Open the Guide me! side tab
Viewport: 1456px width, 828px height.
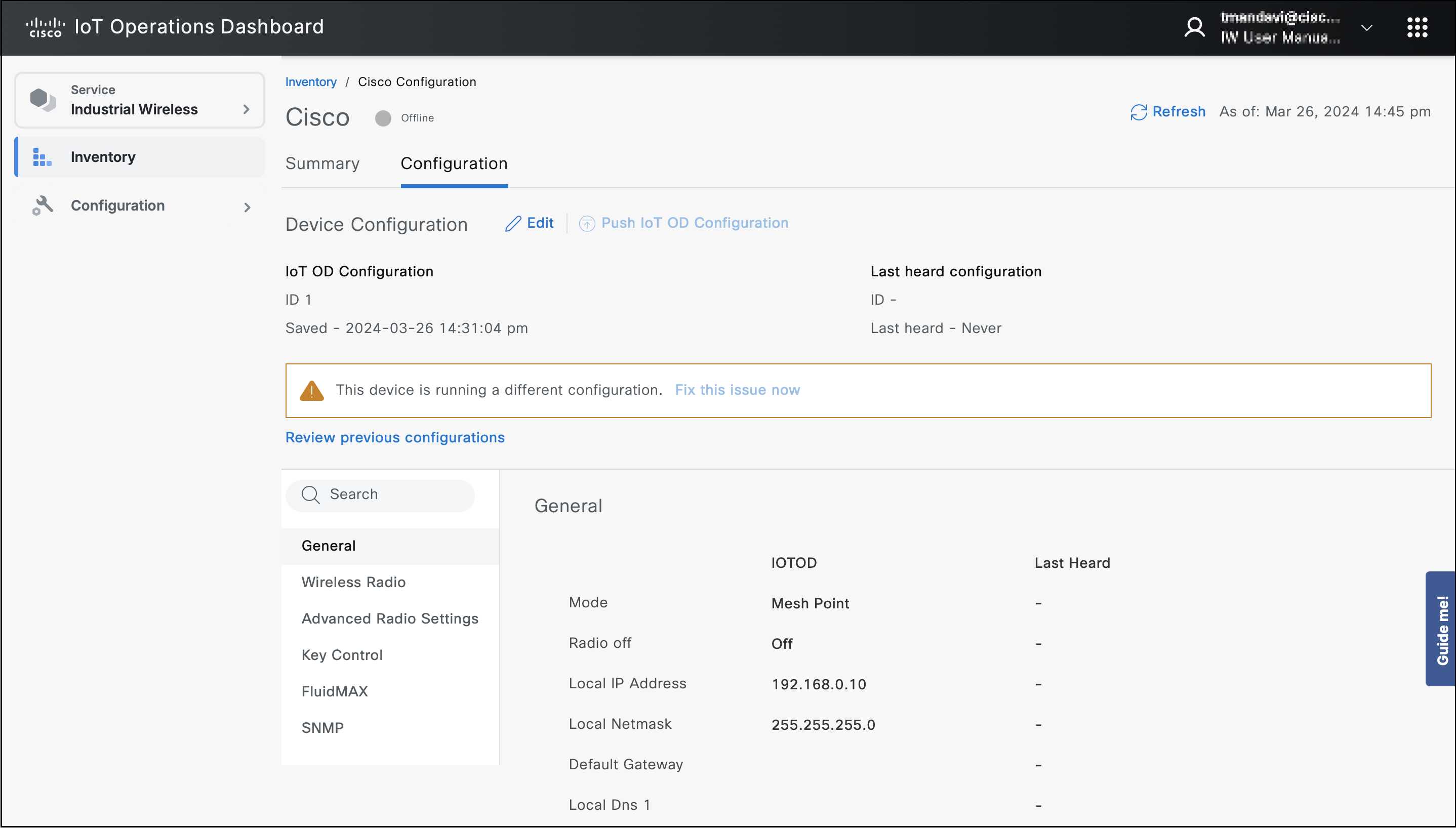click(x=1441, y=629)
